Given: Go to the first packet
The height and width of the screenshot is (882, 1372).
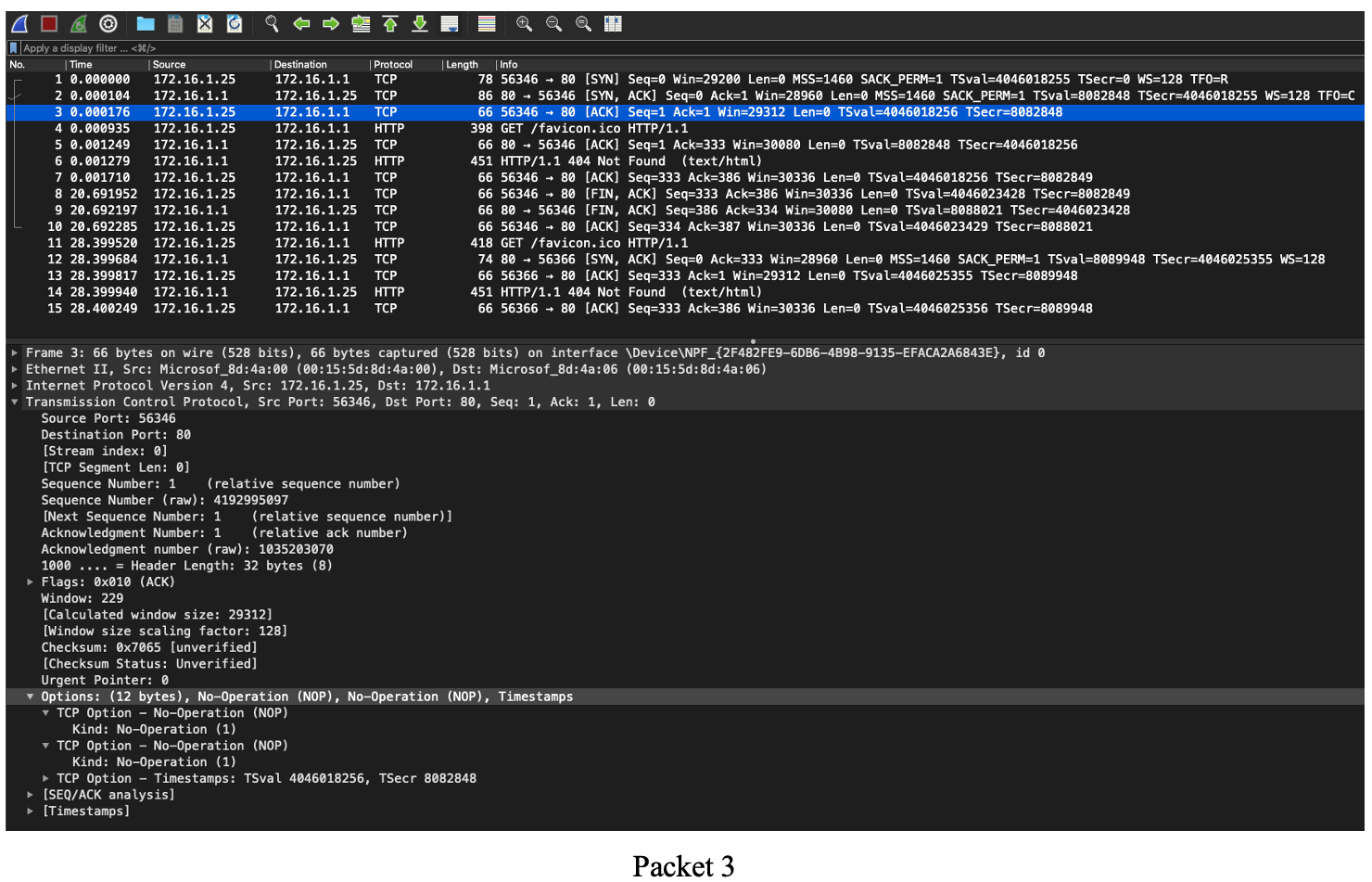Looking at the screenshot, I should click(x=390, y=24).
